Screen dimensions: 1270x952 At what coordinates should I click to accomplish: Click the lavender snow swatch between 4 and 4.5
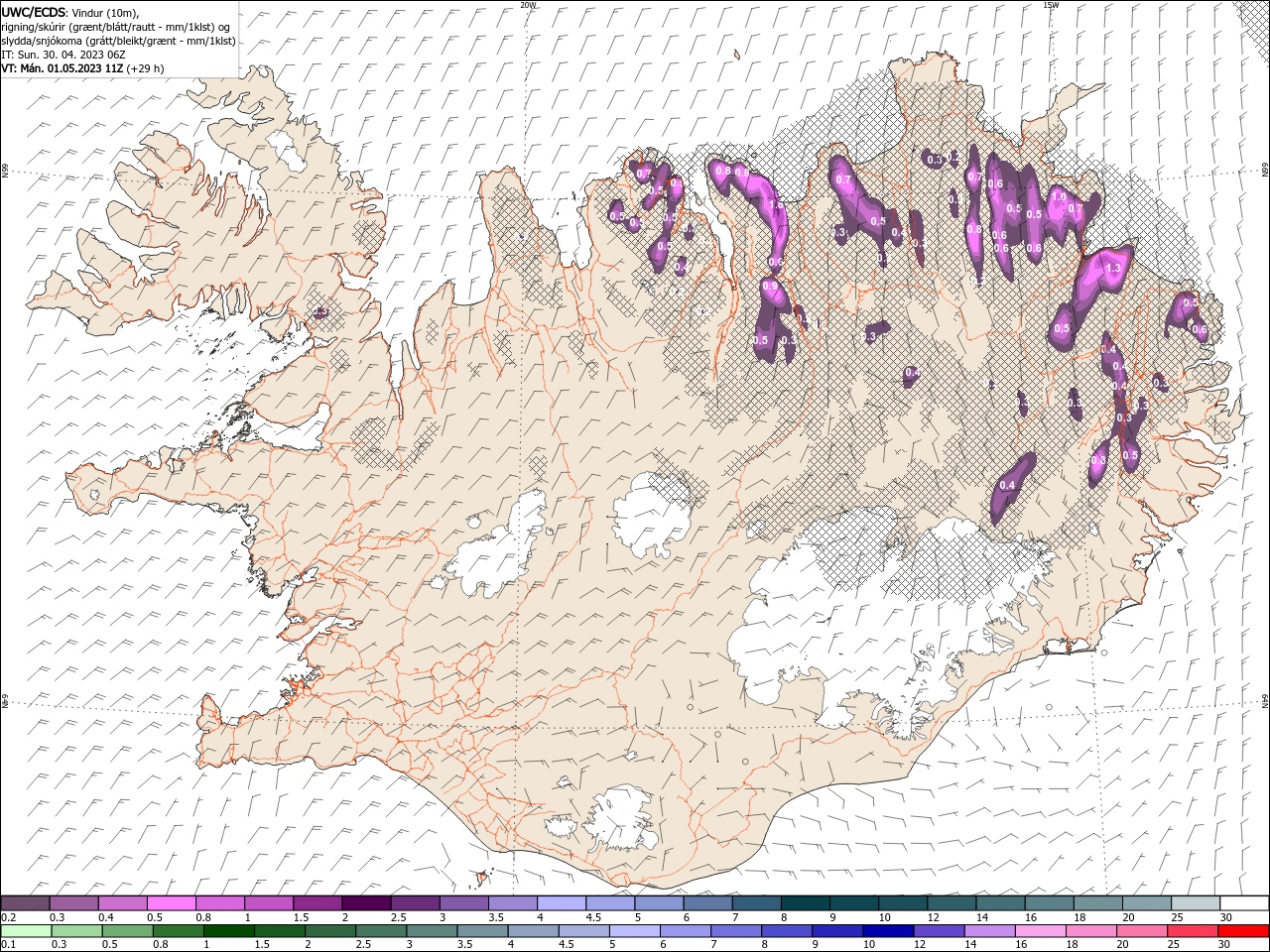click(x=561, y=903)
